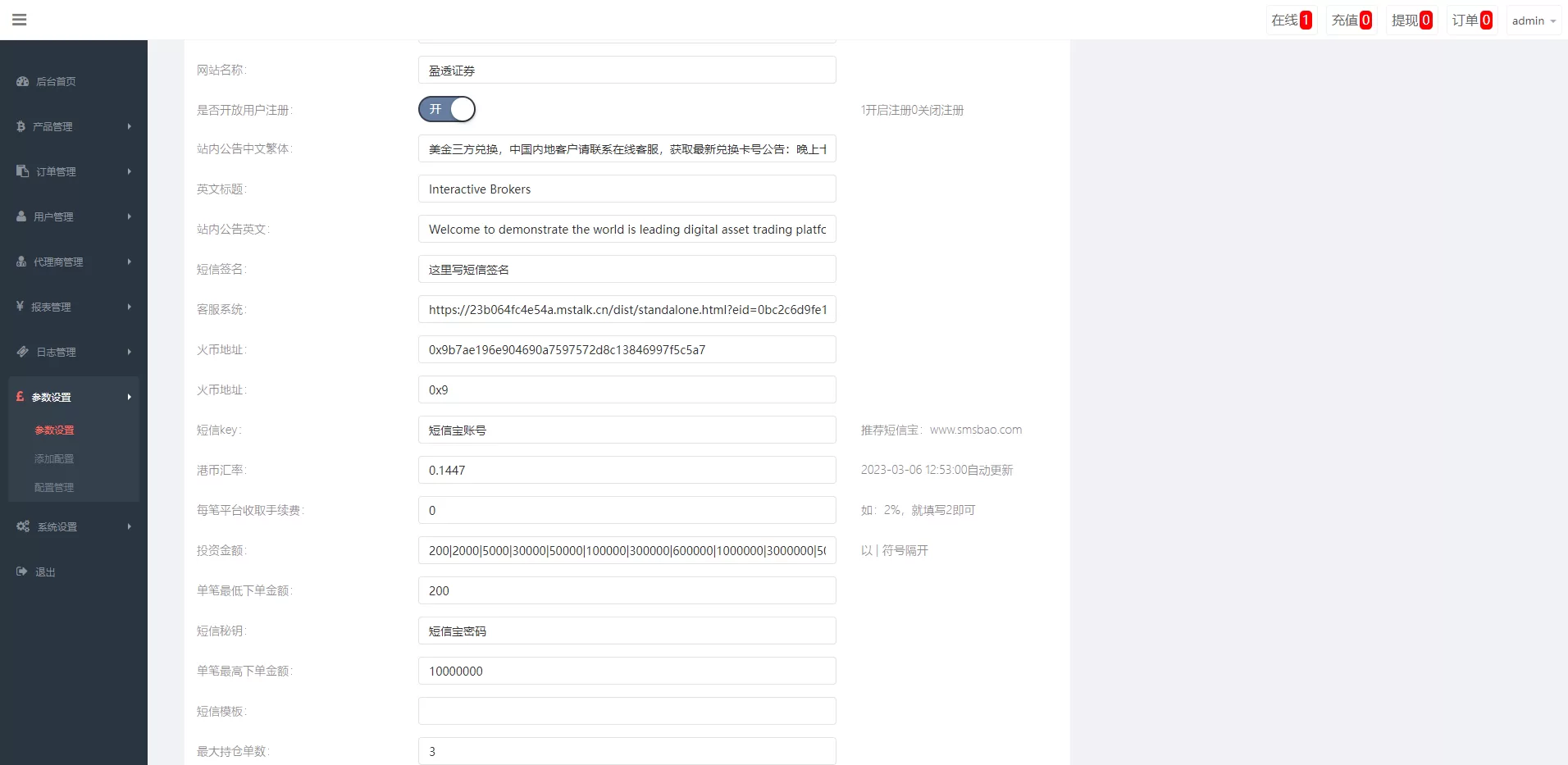Open the 添加配置 submenu entry
The image size is (1568, 765).
(54, 458)
